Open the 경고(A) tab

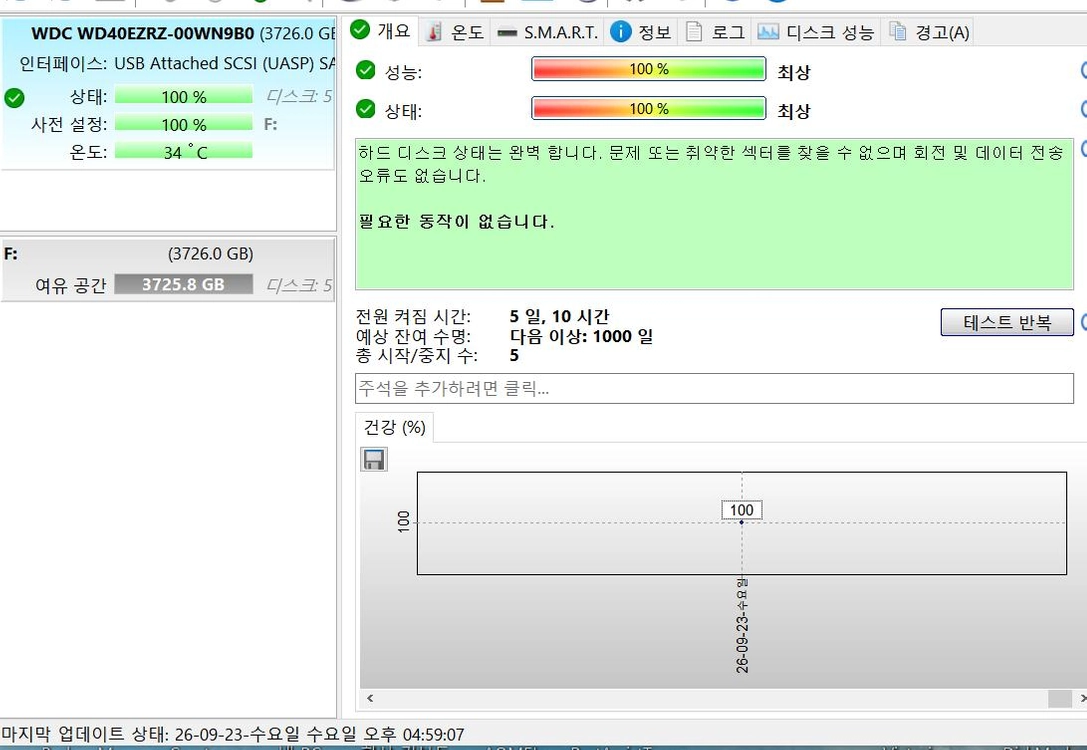pyautogui.click(x=928, y=32)
